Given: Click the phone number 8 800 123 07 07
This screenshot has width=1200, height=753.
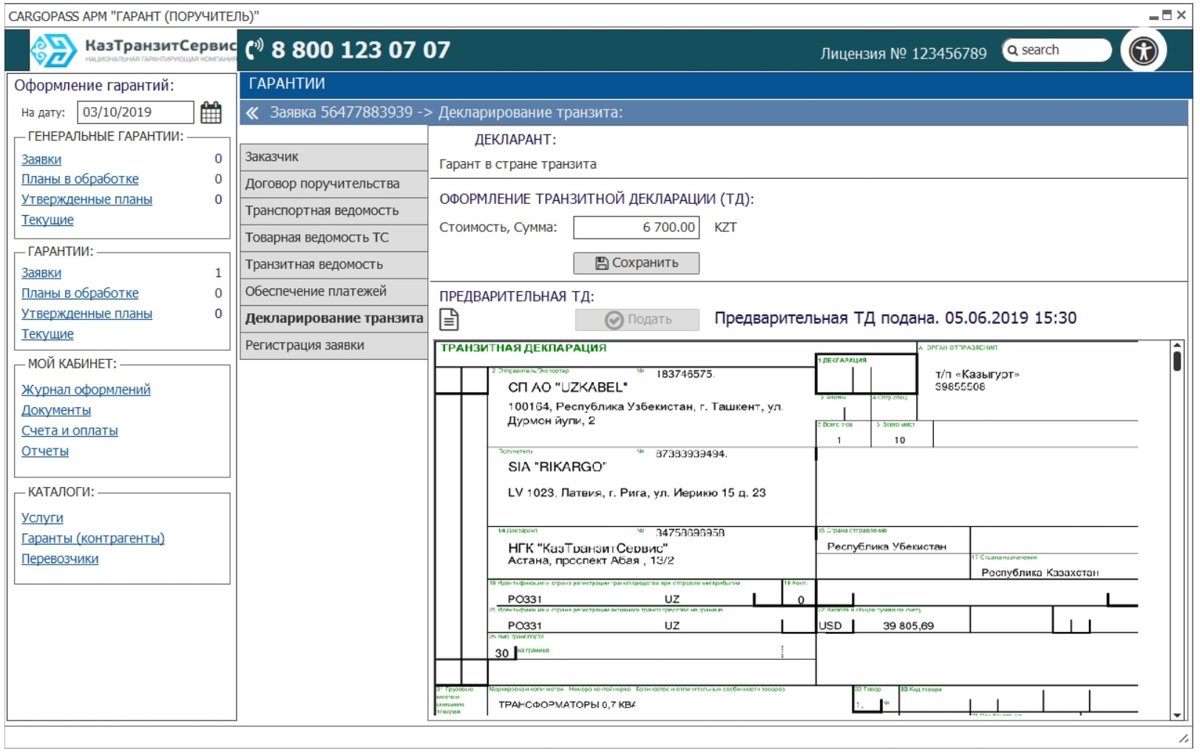Looking at the screenshot, I should [361, 50].
